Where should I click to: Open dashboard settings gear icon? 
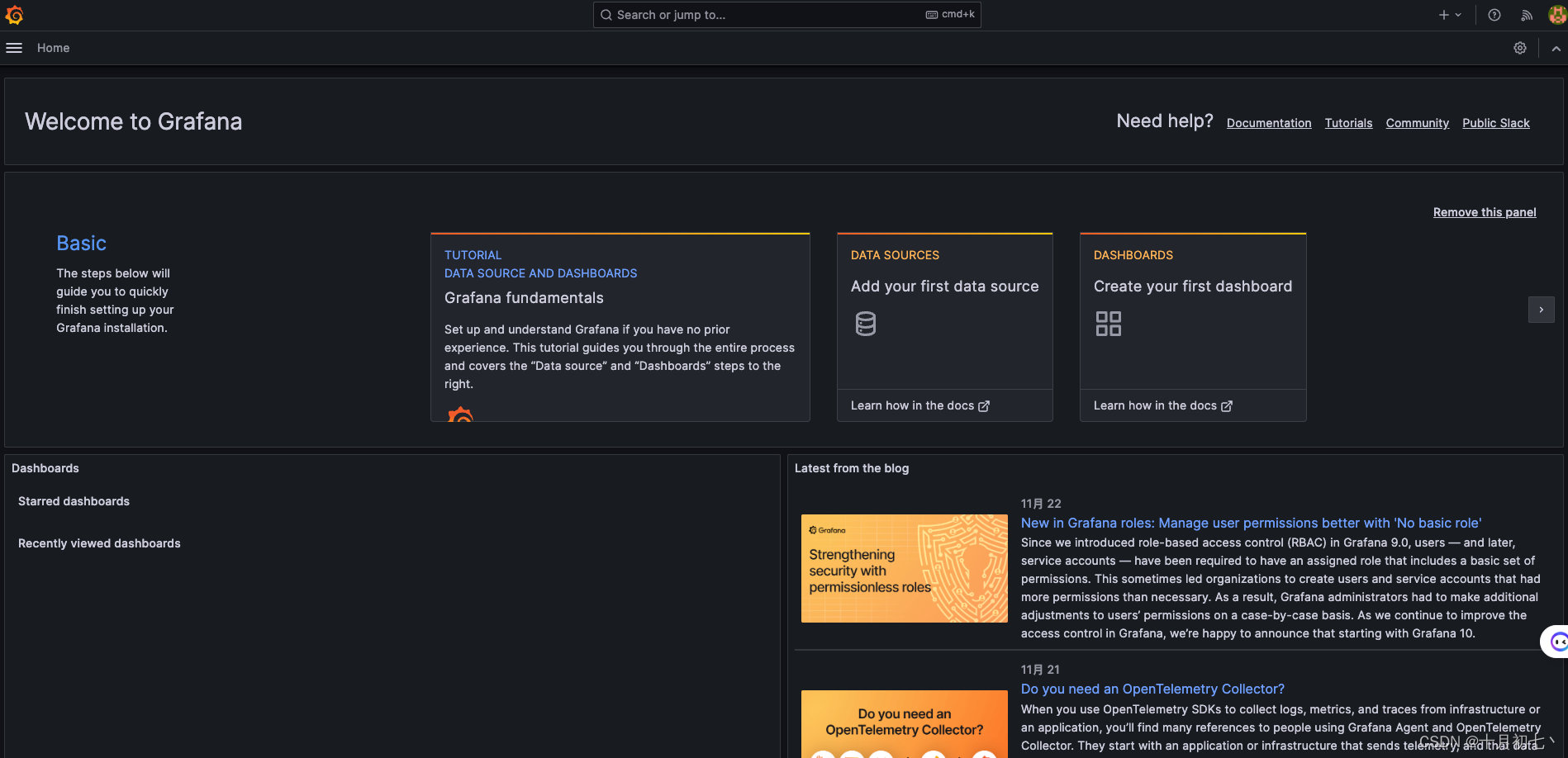click(1520, 48)
